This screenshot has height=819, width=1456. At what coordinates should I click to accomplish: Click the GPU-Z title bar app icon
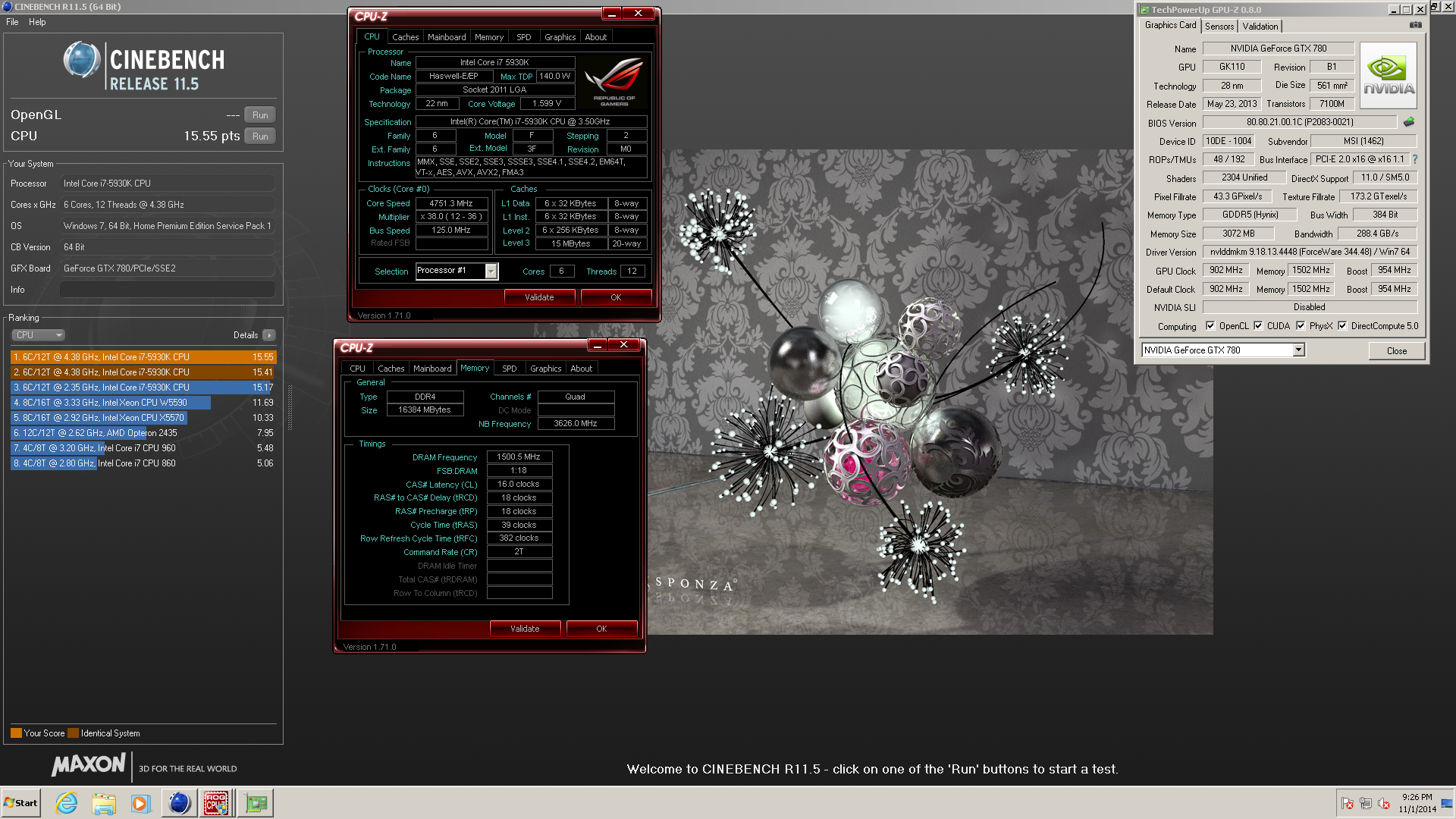[x=1144, y=10]
